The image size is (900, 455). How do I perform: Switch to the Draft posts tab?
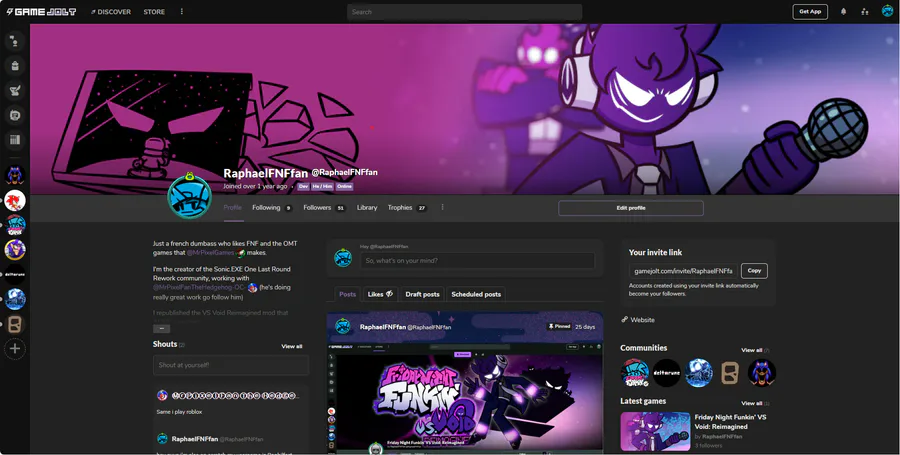click(422, 294)
